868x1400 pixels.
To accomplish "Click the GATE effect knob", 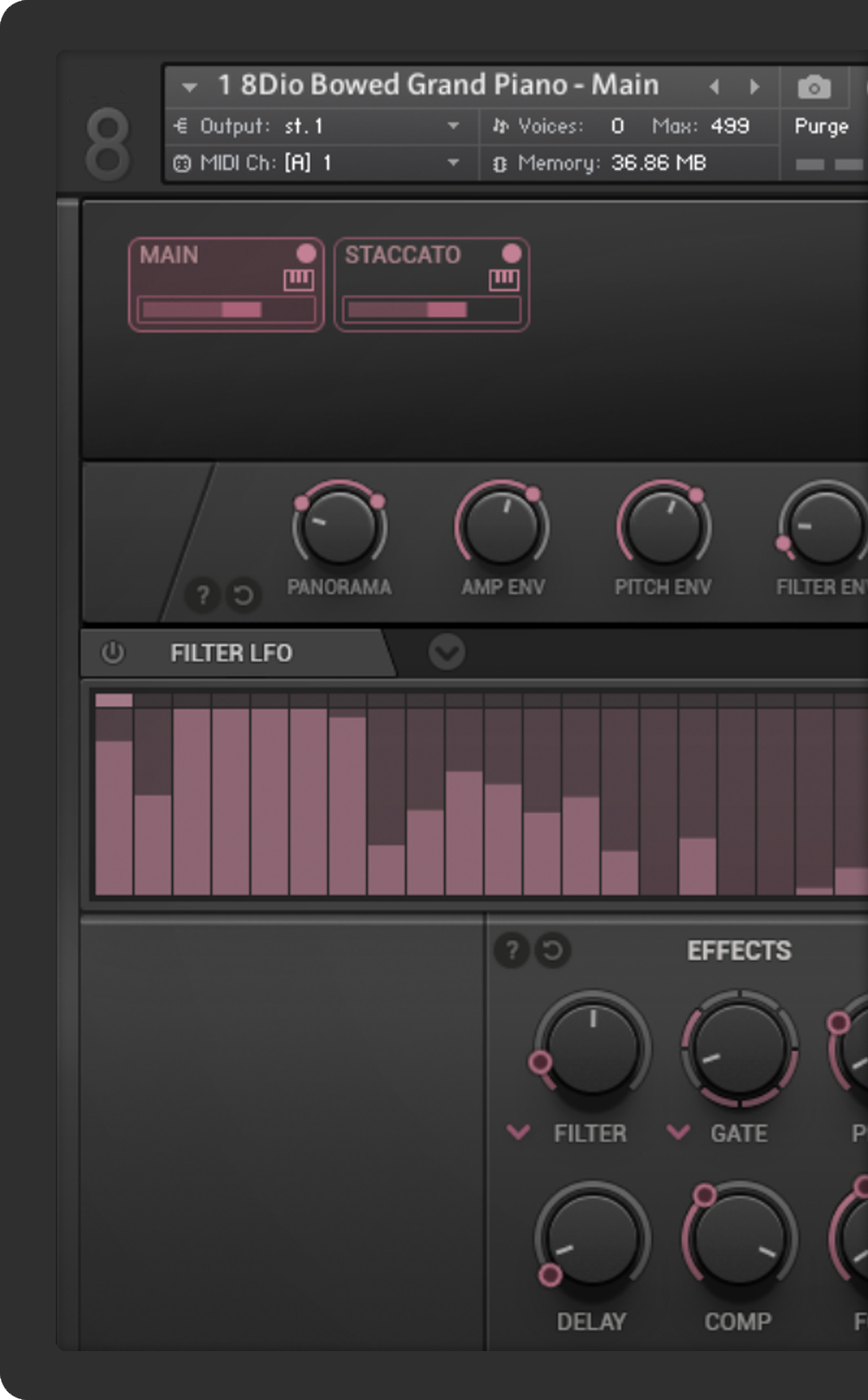I will point(739,1049).
